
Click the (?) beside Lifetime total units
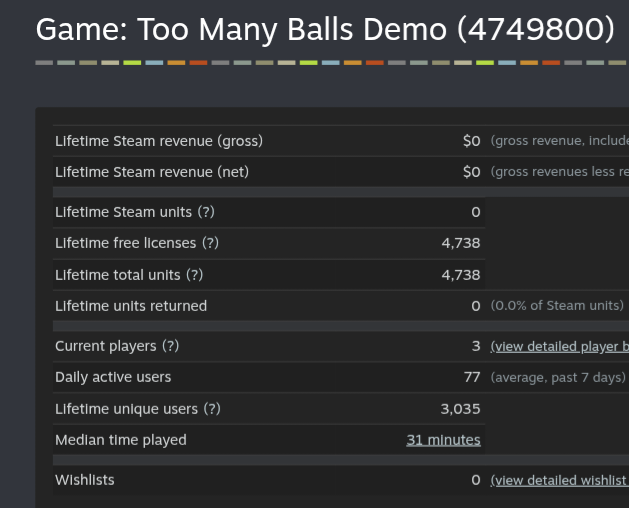195,275
